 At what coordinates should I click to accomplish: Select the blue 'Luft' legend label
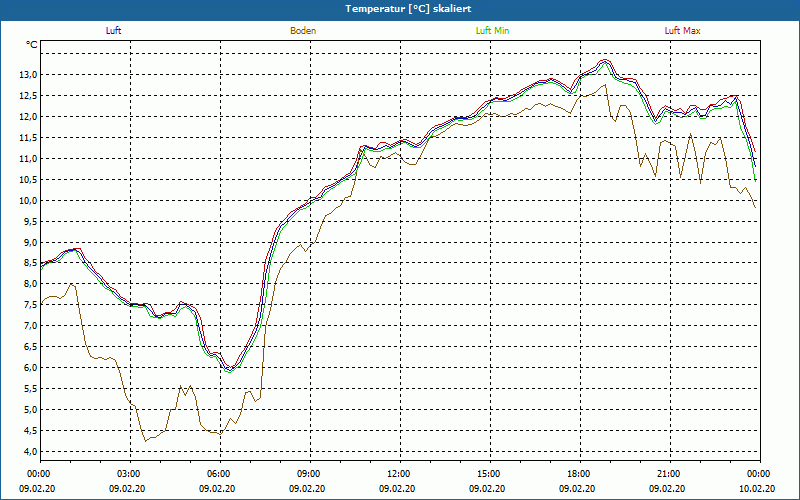click(113, 31)
